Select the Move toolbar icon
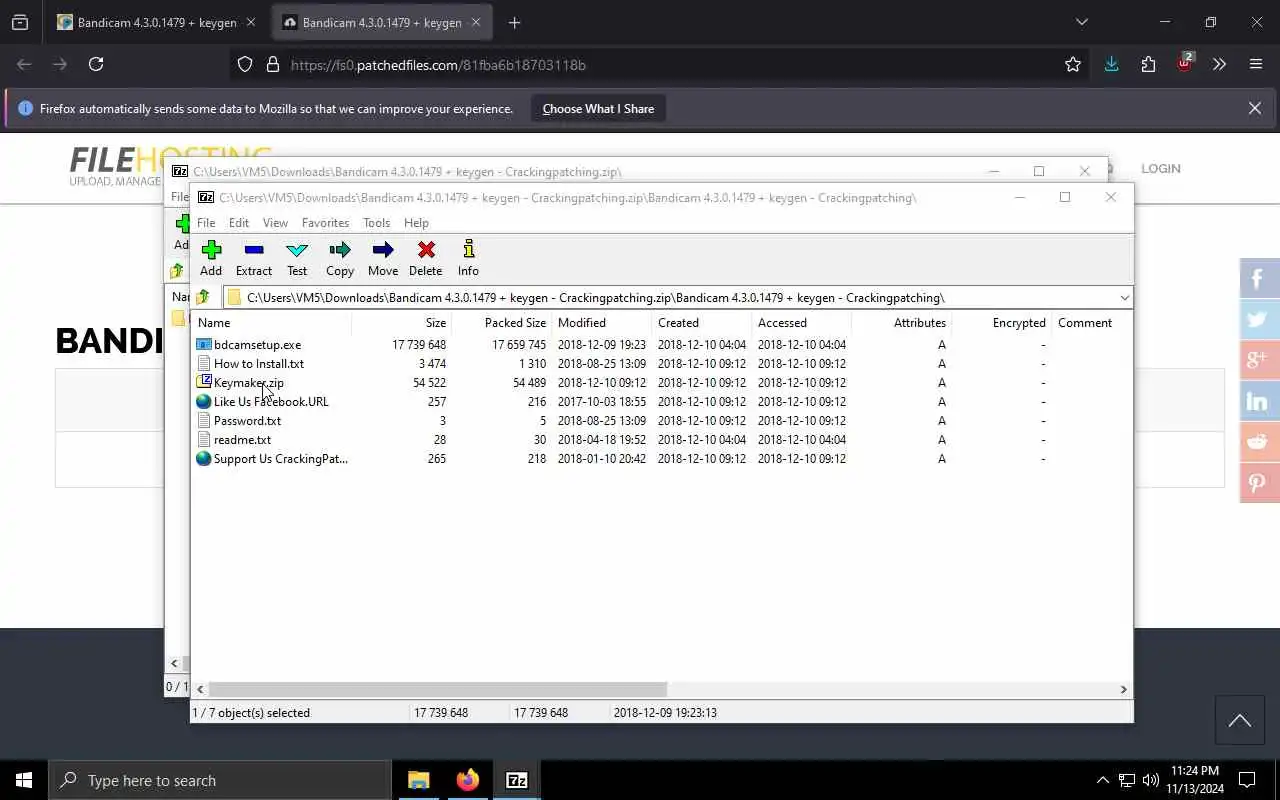The image size is (1280, 800). pos(383,250)
